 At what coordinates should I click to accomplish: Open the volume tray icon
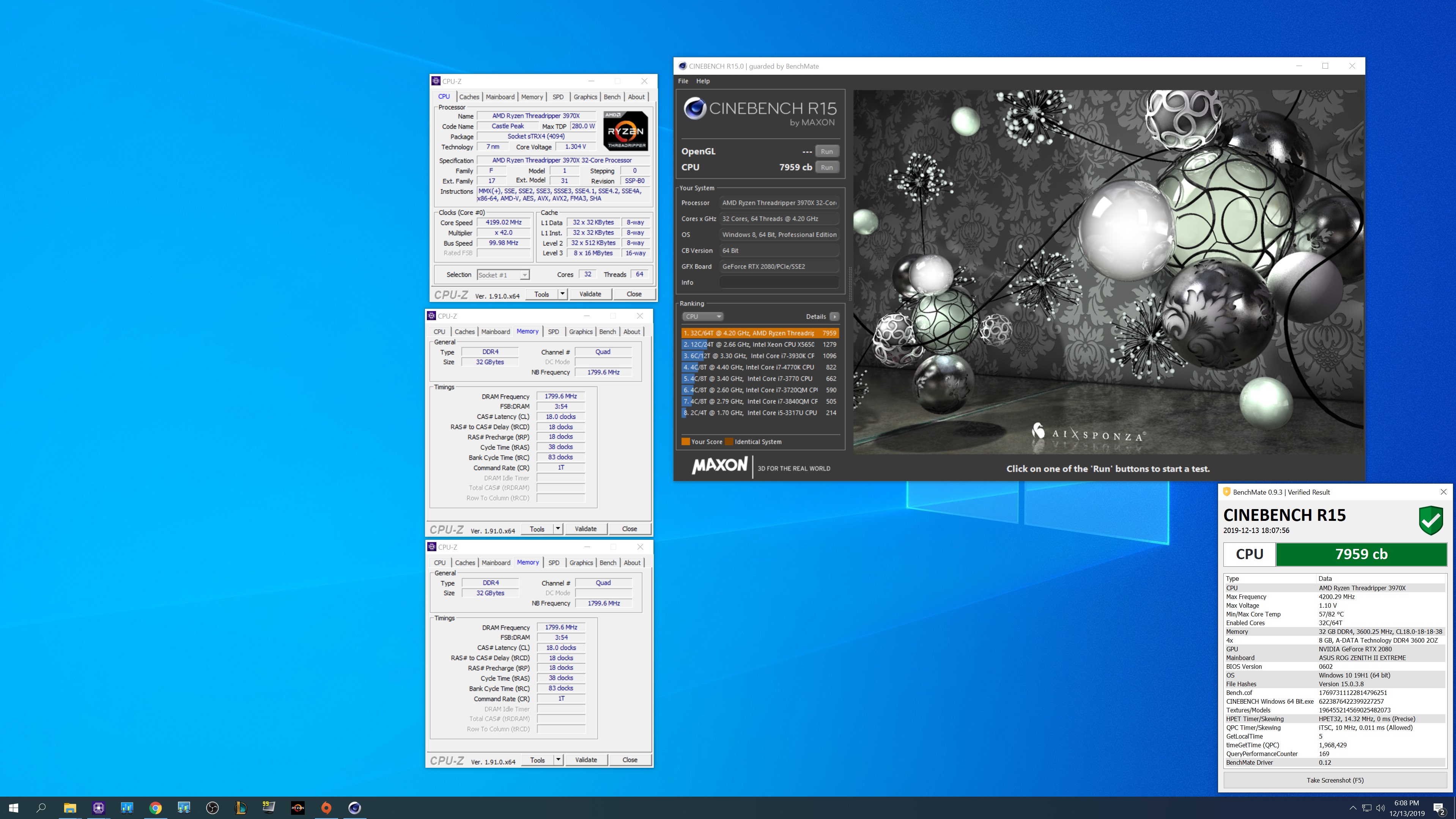pos(1380,808)
